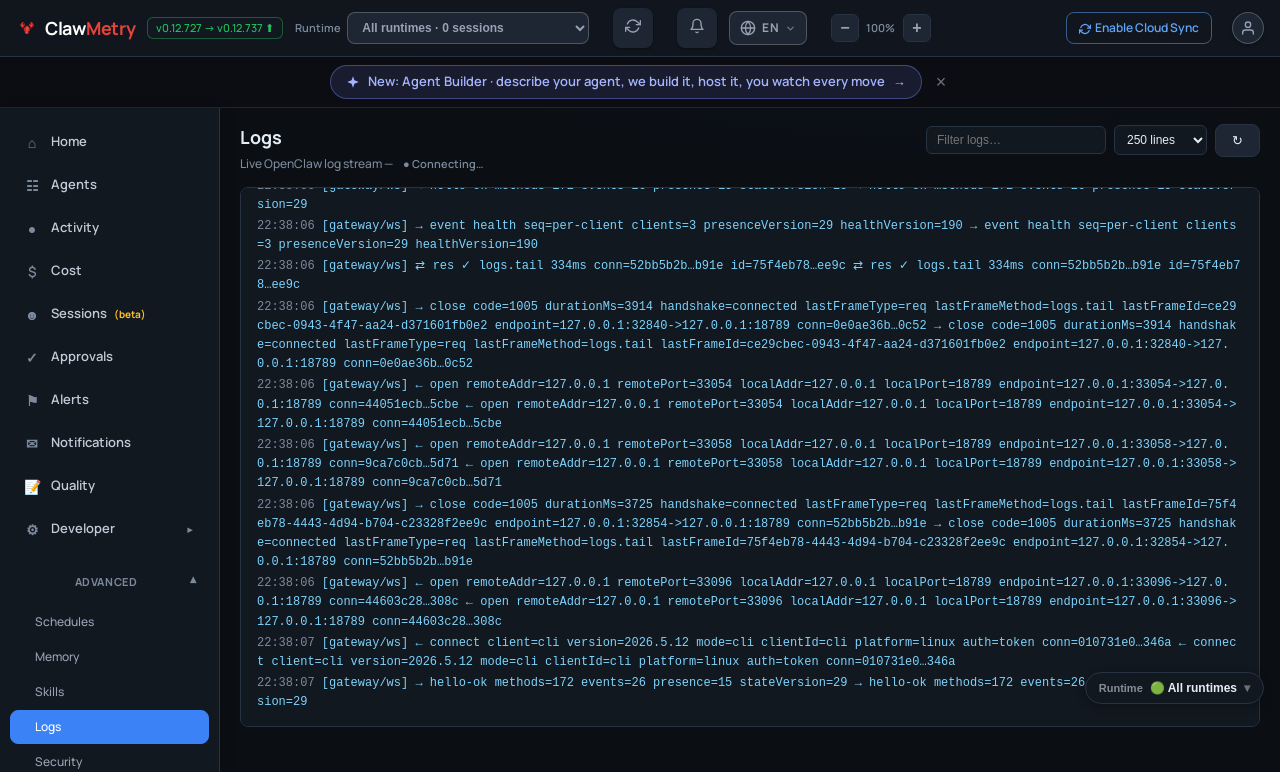Click the Home house icon
Viewport: 1280px width, 772px height.
(x=32, y=143)
